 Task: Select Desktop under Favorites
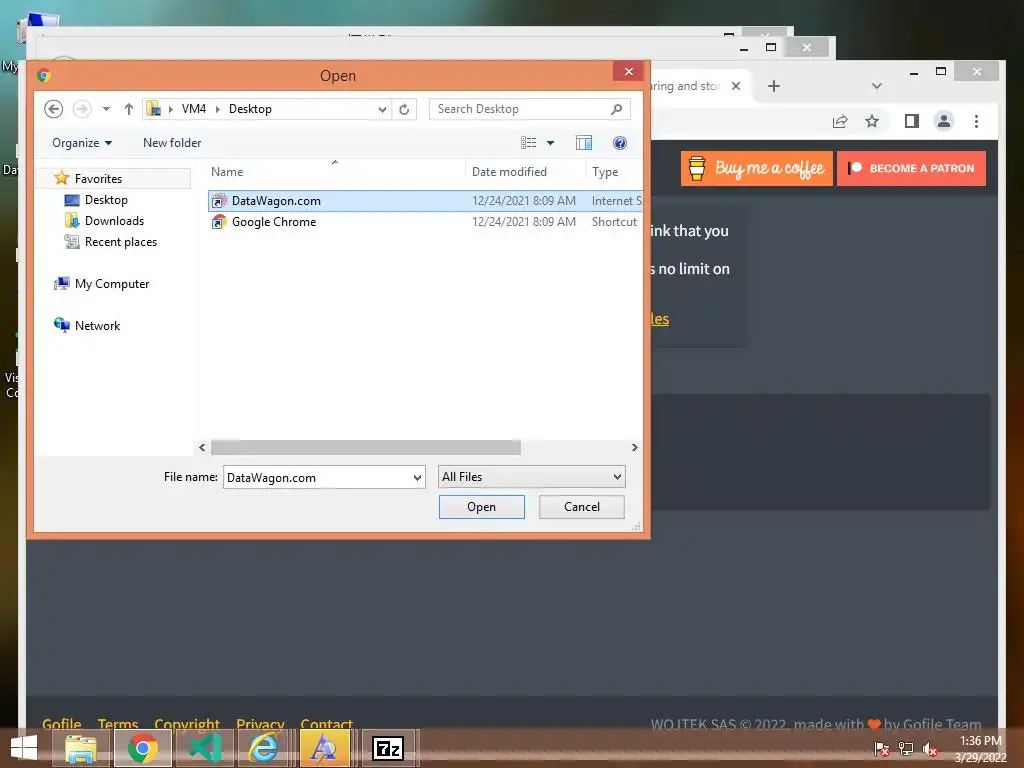106,200
